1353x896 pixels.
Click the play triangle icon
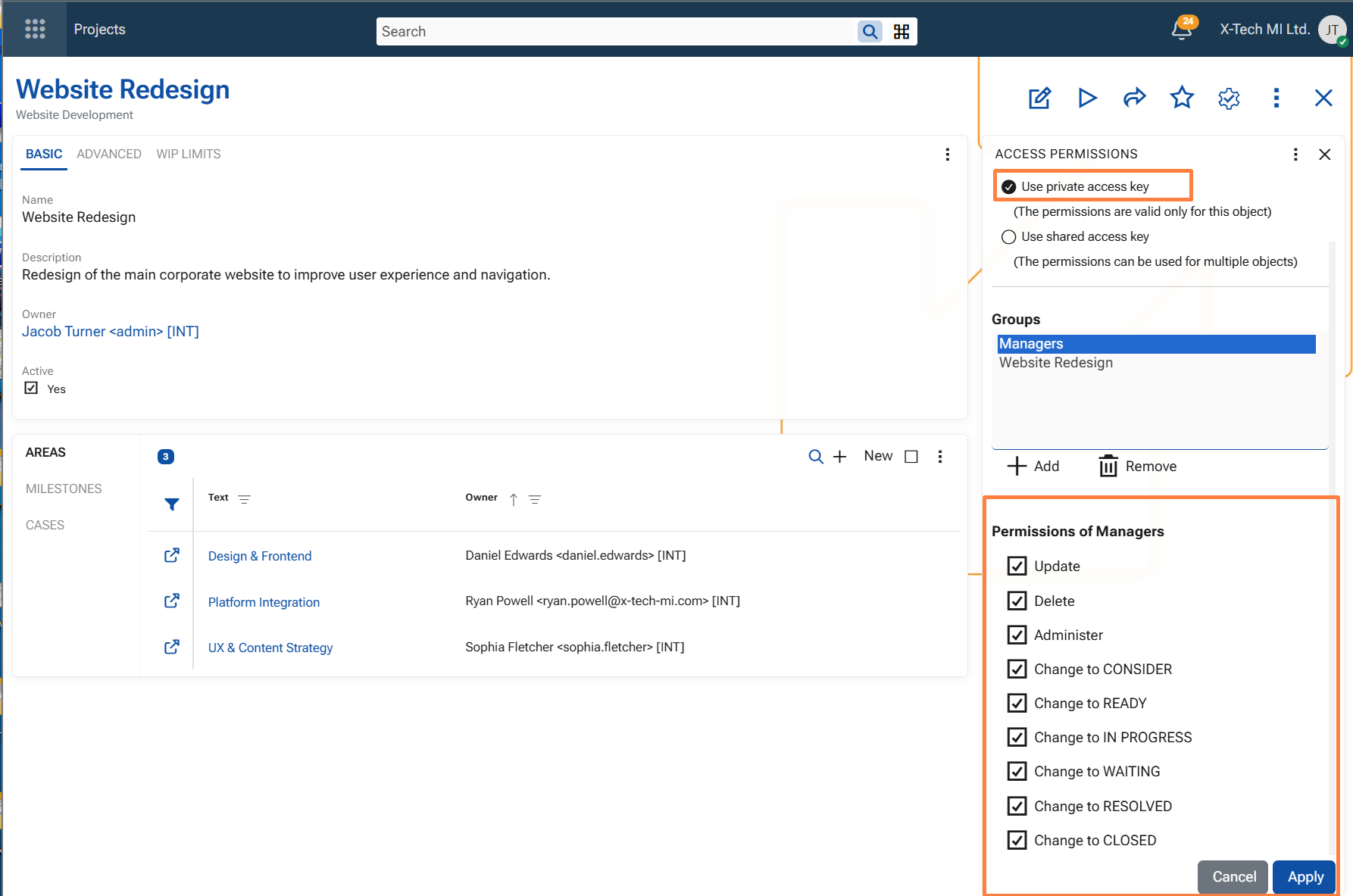click(x=1087, y=98)
